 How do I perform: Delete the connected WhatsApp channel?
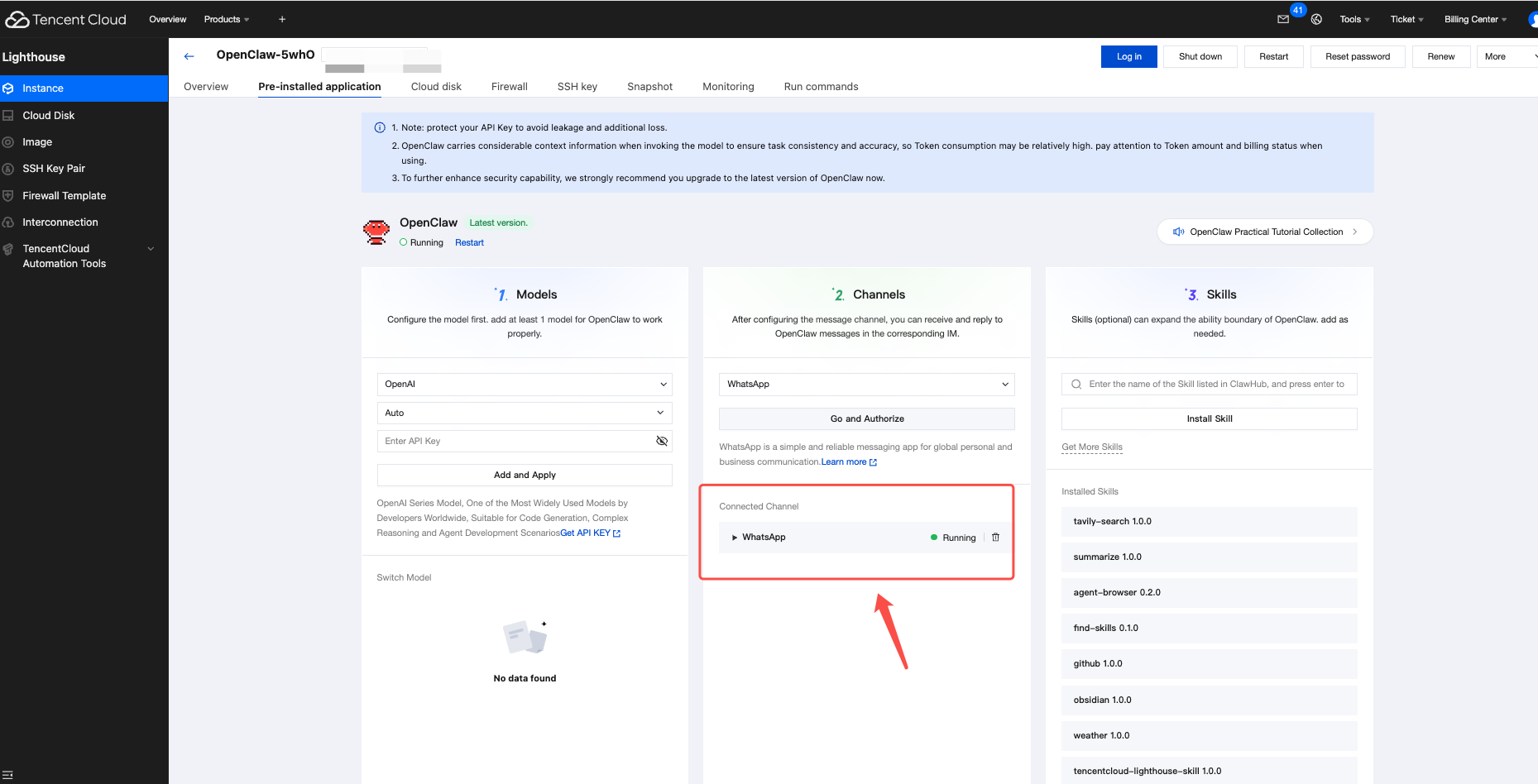point(995,538)
